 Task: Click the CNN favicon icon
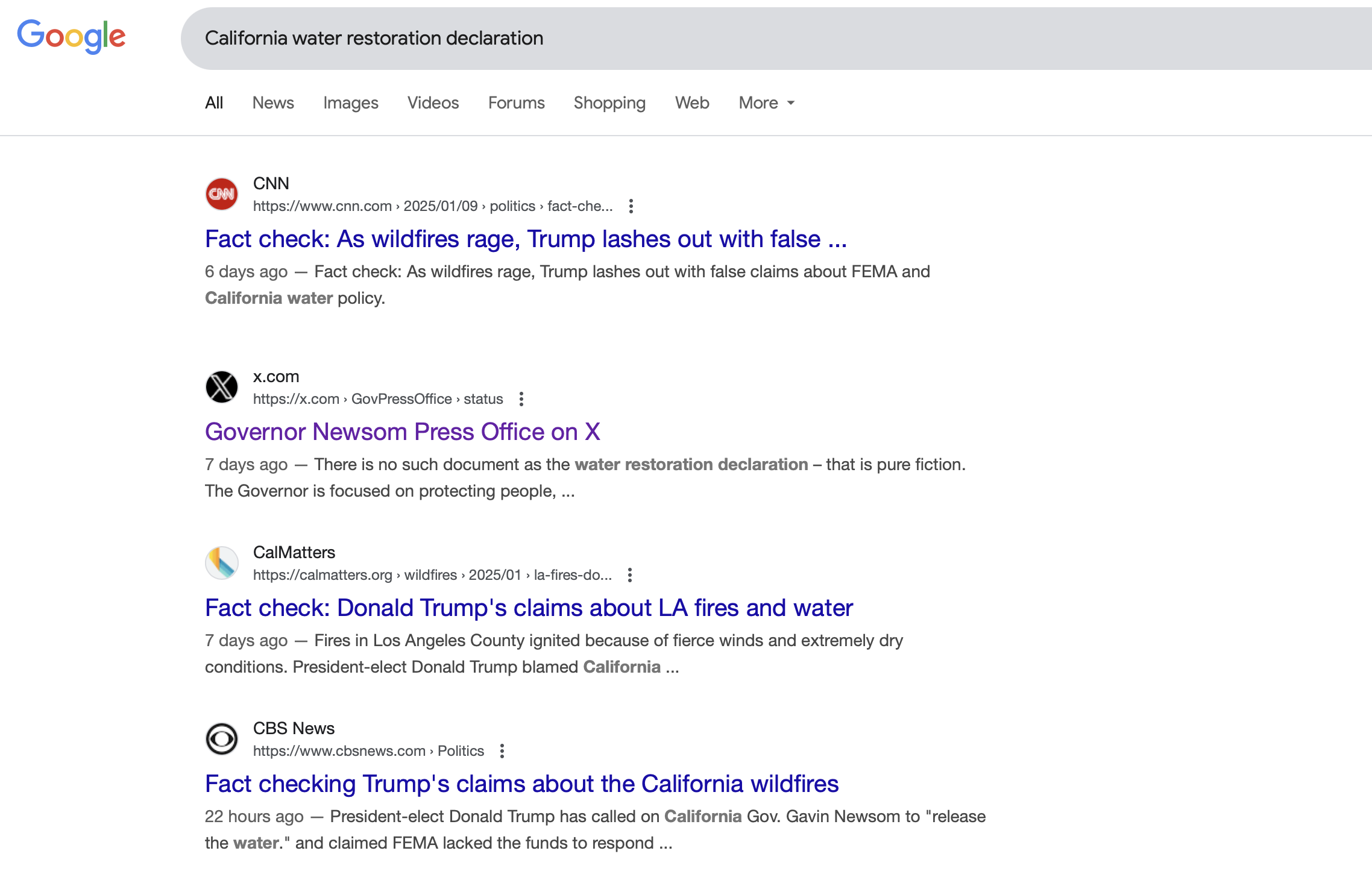pyautogui.click(x=222, y=194)
